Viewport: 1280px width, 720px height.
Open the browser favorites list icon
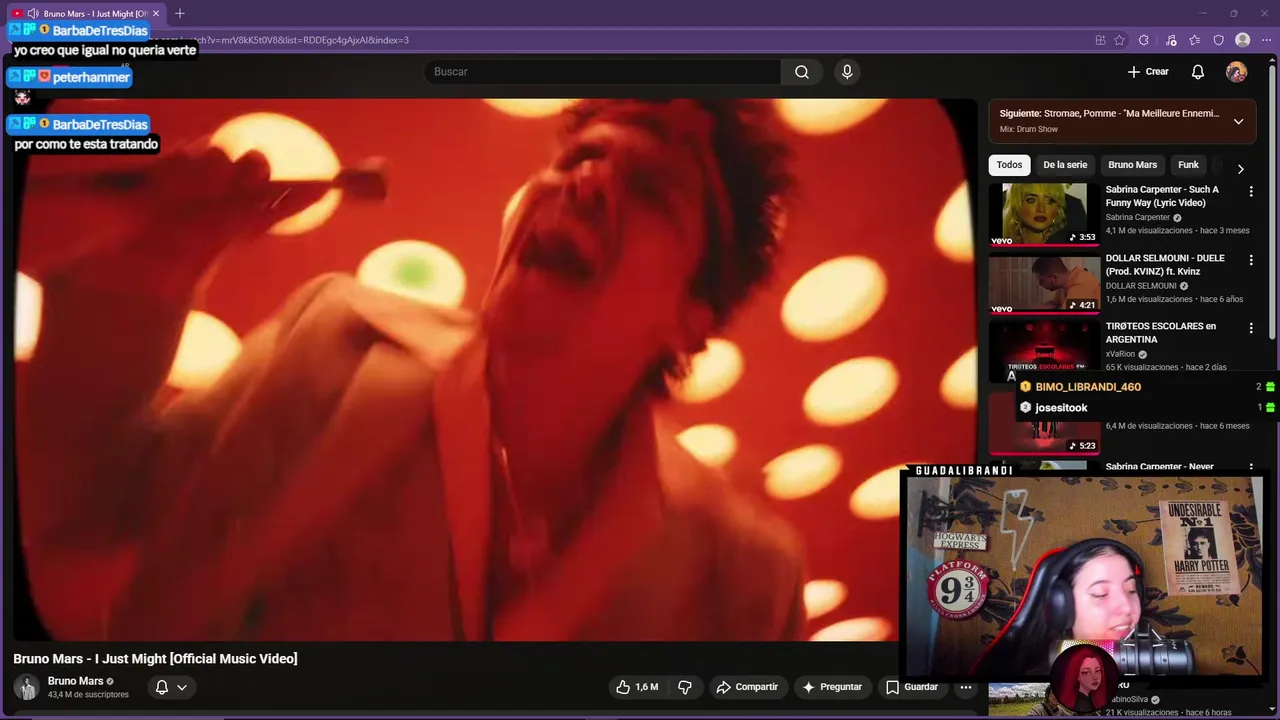(x=1195, y=40)
